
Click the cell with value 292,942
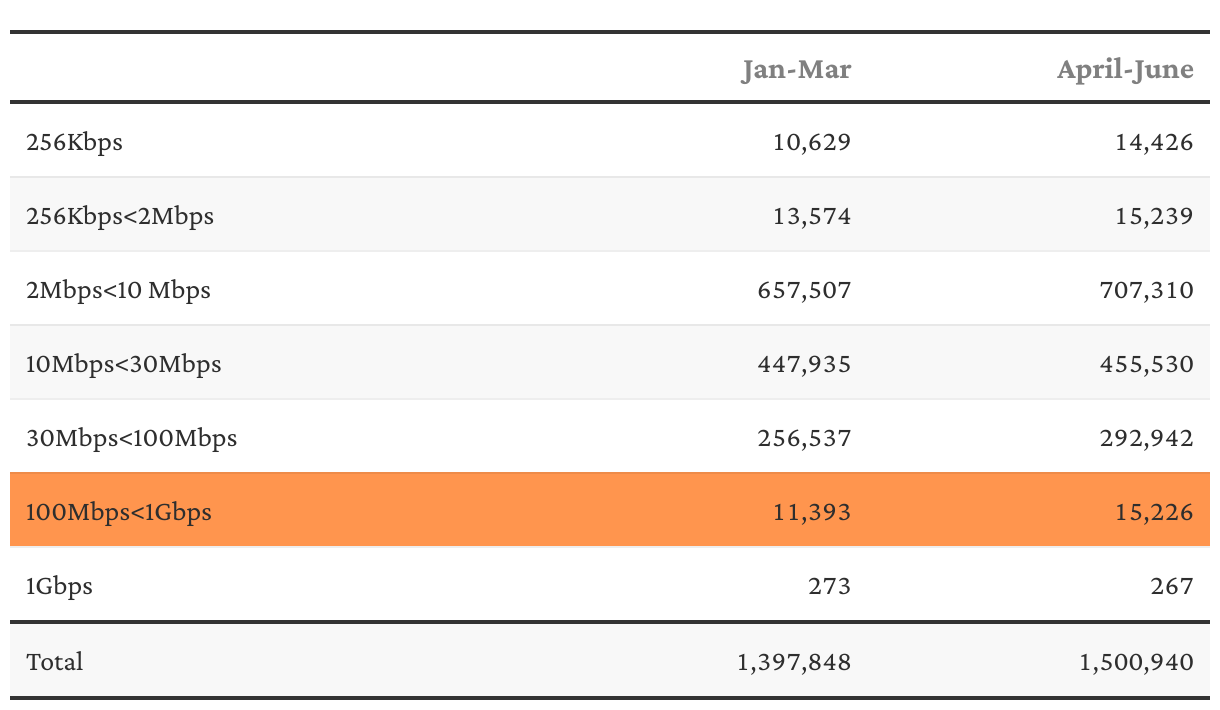pos(1147,438)
